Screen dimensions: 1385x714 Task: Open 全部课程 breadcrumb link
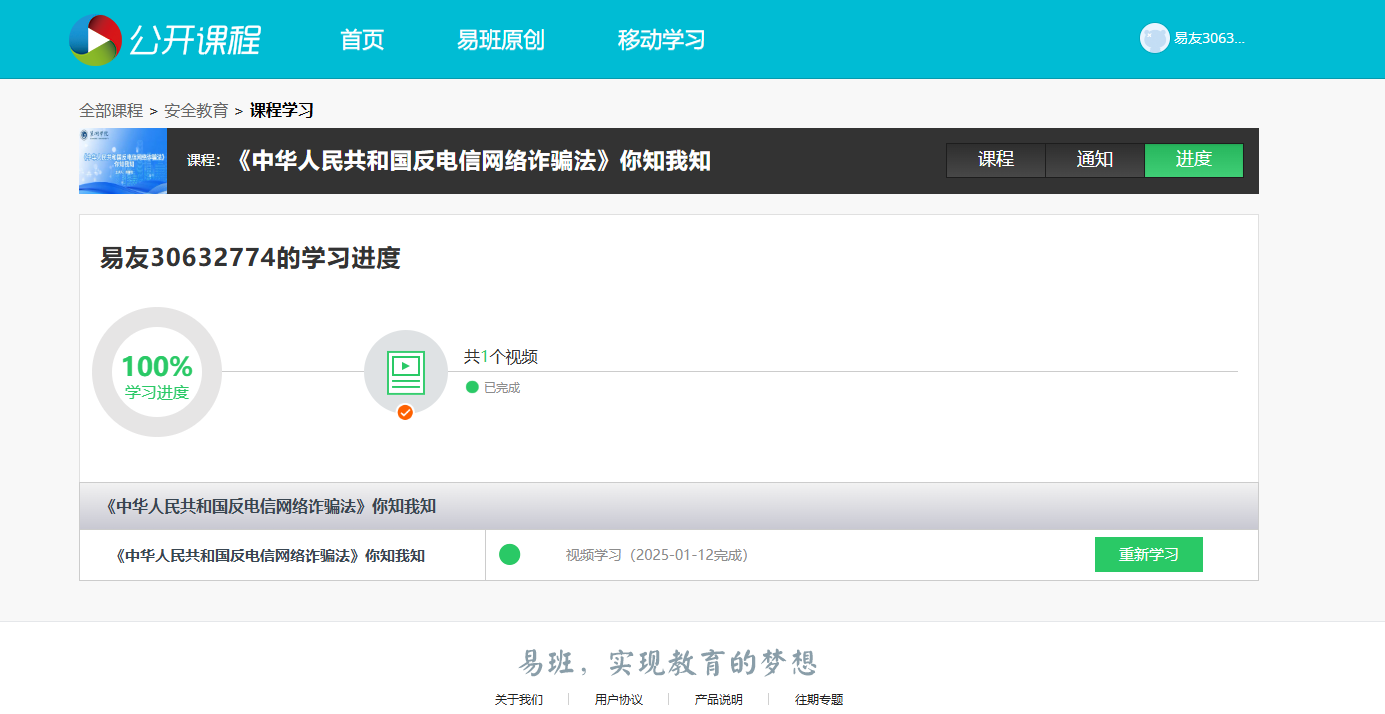tap(111, 111)
